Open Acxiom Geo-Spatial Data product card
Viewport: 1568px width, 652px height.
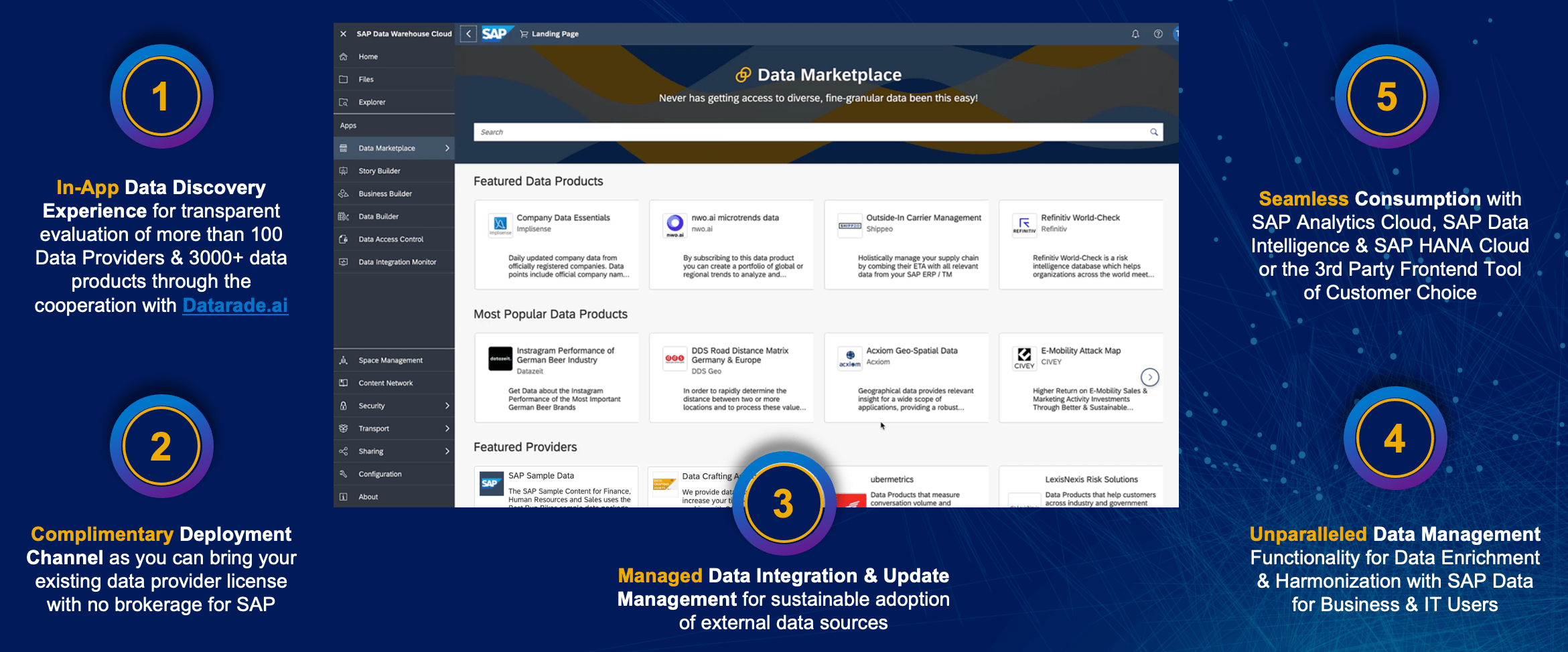906,378
